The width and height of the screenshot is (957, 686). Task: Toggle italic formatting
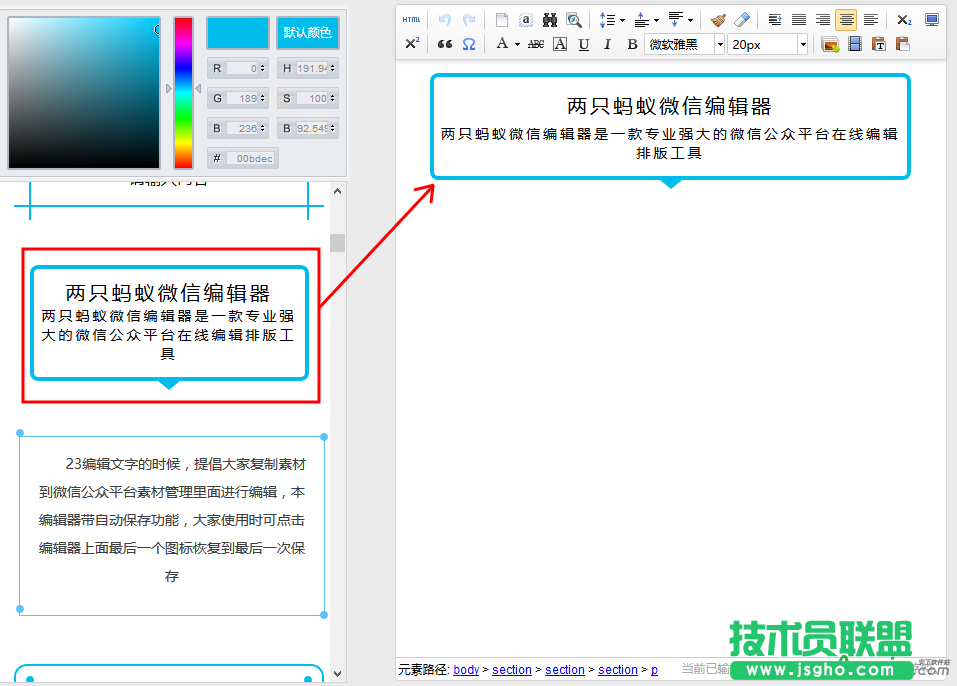pos(606,45)
